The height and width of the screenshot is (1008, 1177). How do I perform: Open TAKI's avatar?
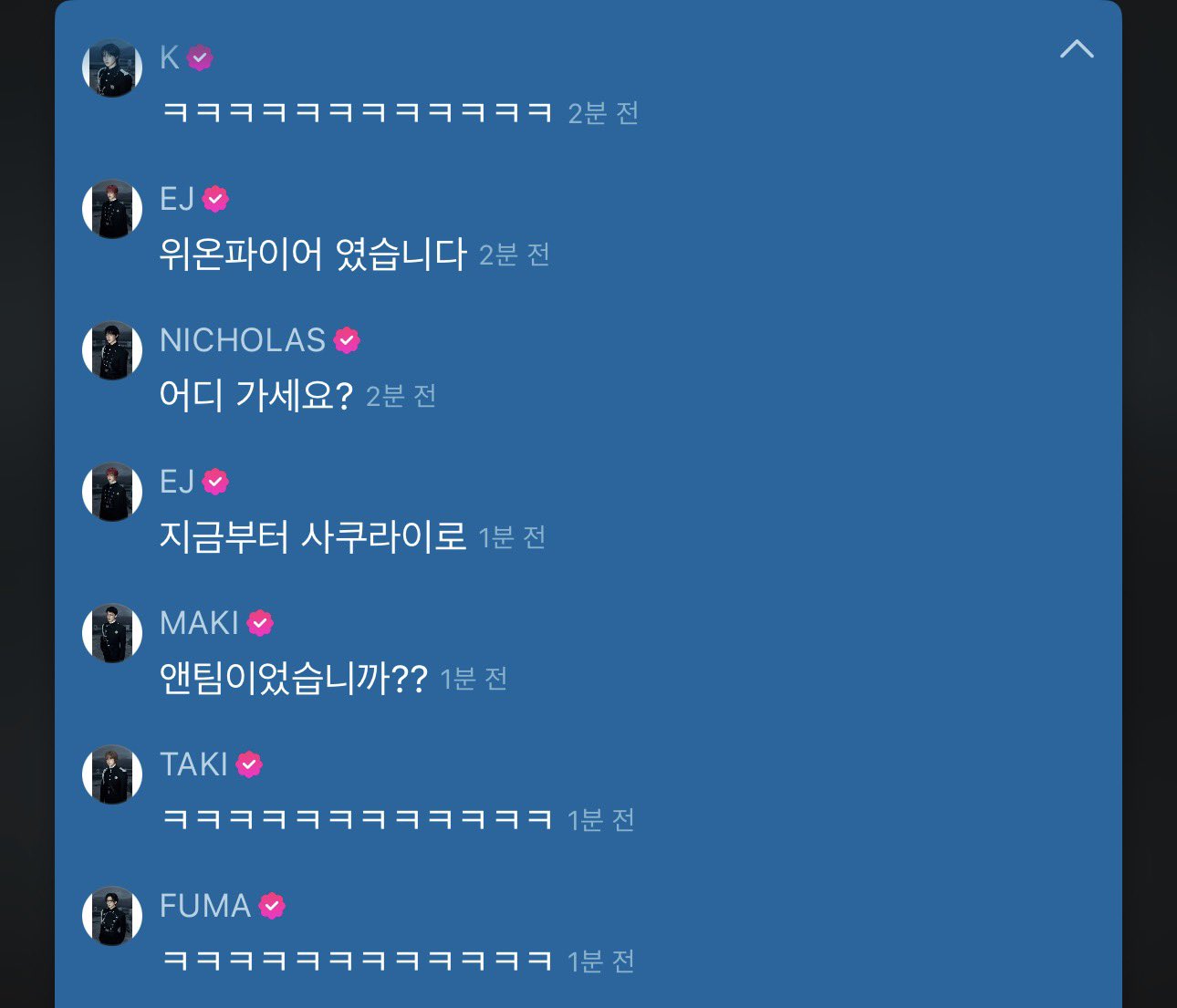(112, 774)
